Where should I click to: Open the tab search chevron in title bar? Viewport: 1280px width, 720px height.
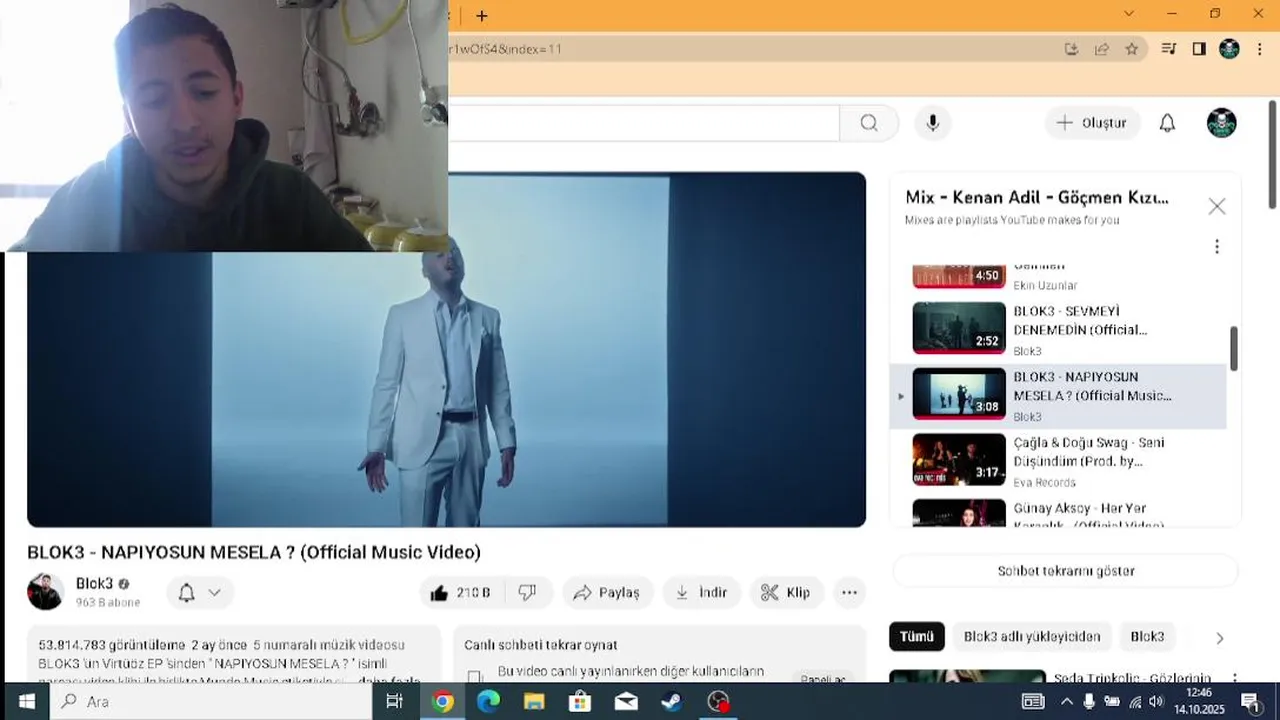pyautogui.click(x=1129, y=14)
